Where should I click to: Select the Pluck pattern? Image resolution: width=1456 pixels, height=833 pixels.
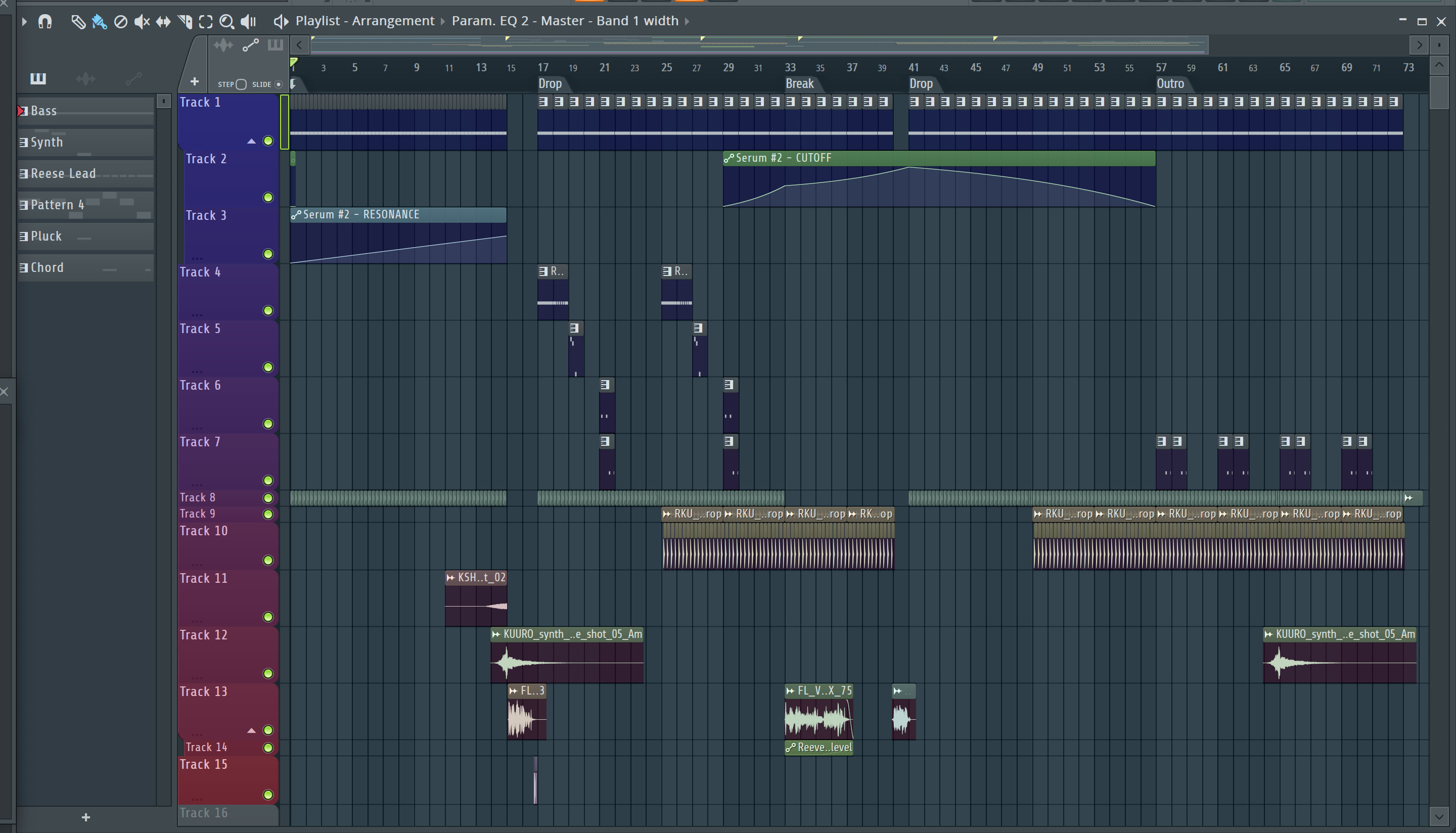(x=86, y=236)
